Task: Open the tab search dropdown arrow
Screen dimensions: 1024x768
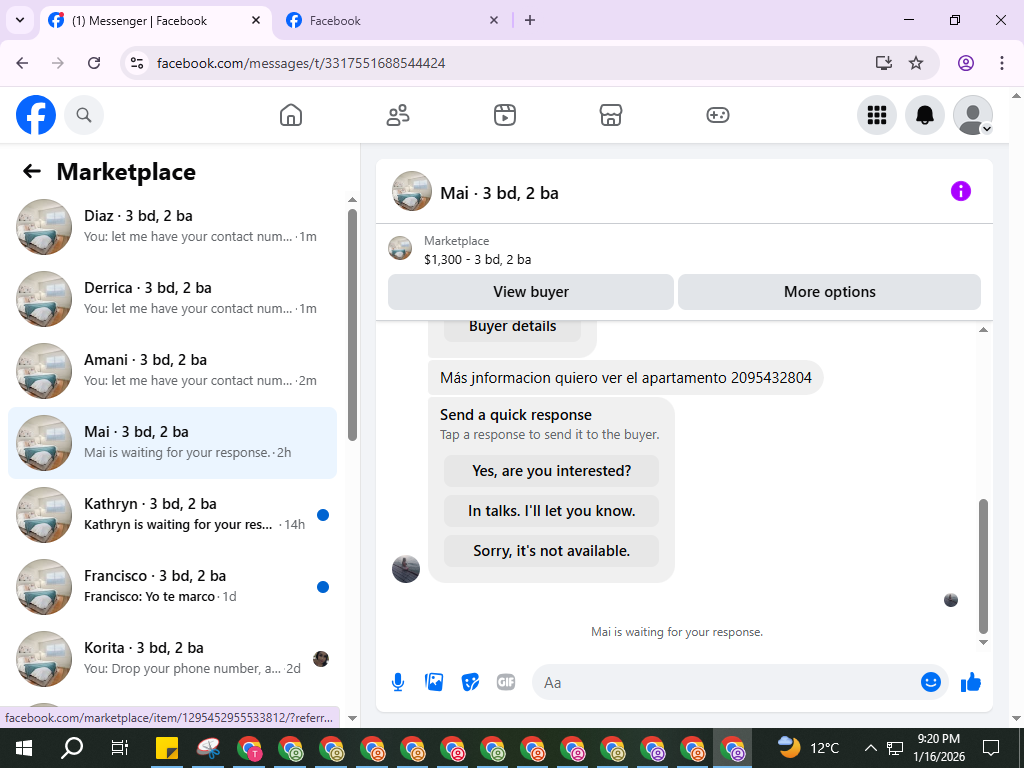Action: pyautogui.click(x=20, y=20)
